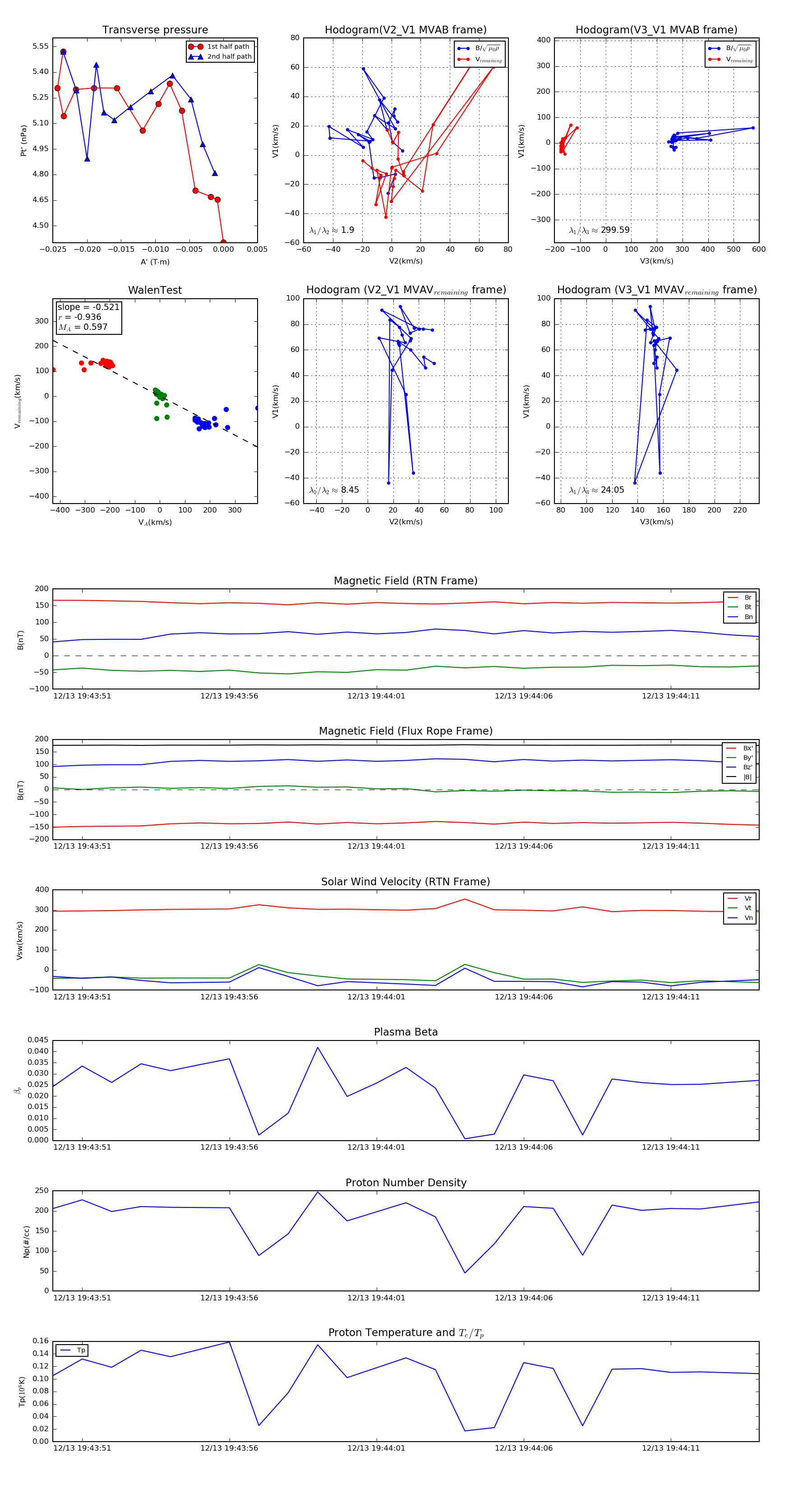Click the eigenvalue ratio '≈ 1.9' annotation
812x1489 pixels.
click(332, 230)
